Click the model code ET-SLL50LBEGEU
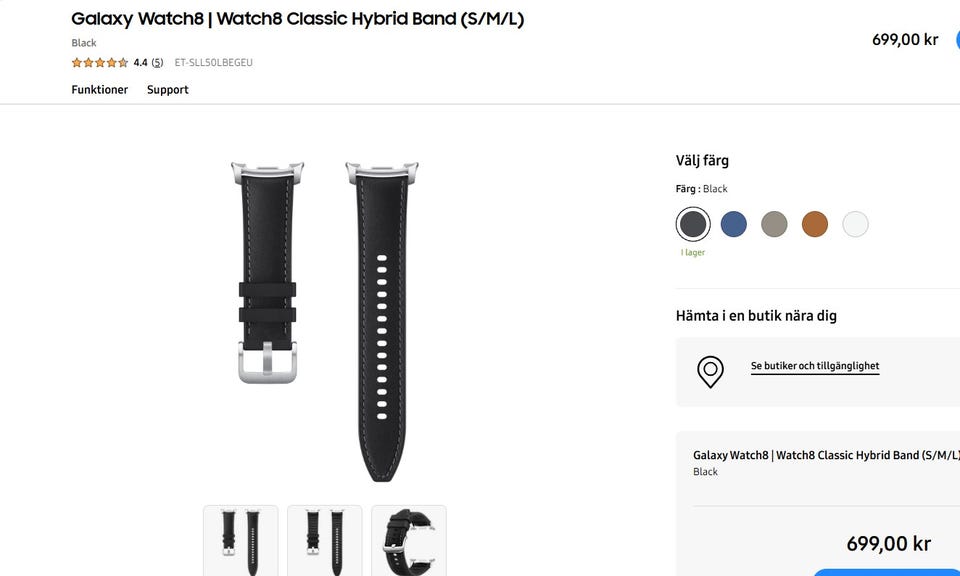This screenshot has width=960, height=576. pyautogui.click(x=214, y=62)
